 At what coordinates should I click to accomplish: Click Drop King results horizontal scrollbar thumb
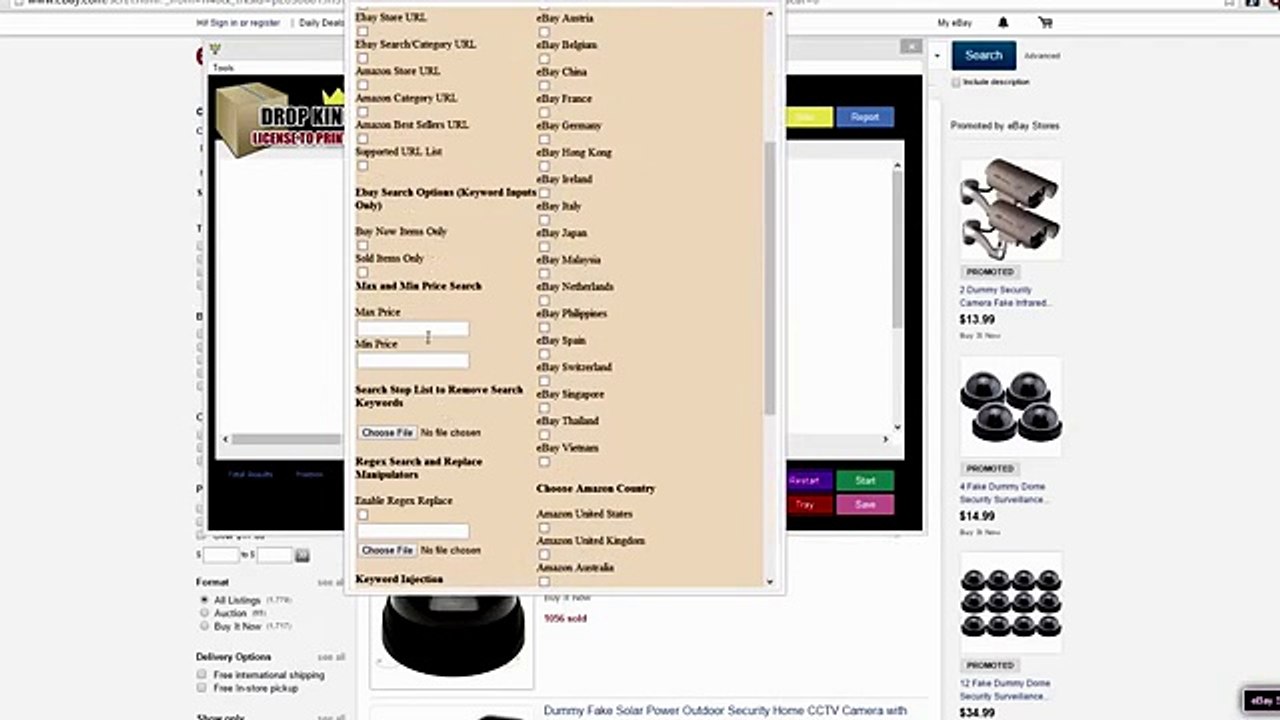tap(286, 439)
